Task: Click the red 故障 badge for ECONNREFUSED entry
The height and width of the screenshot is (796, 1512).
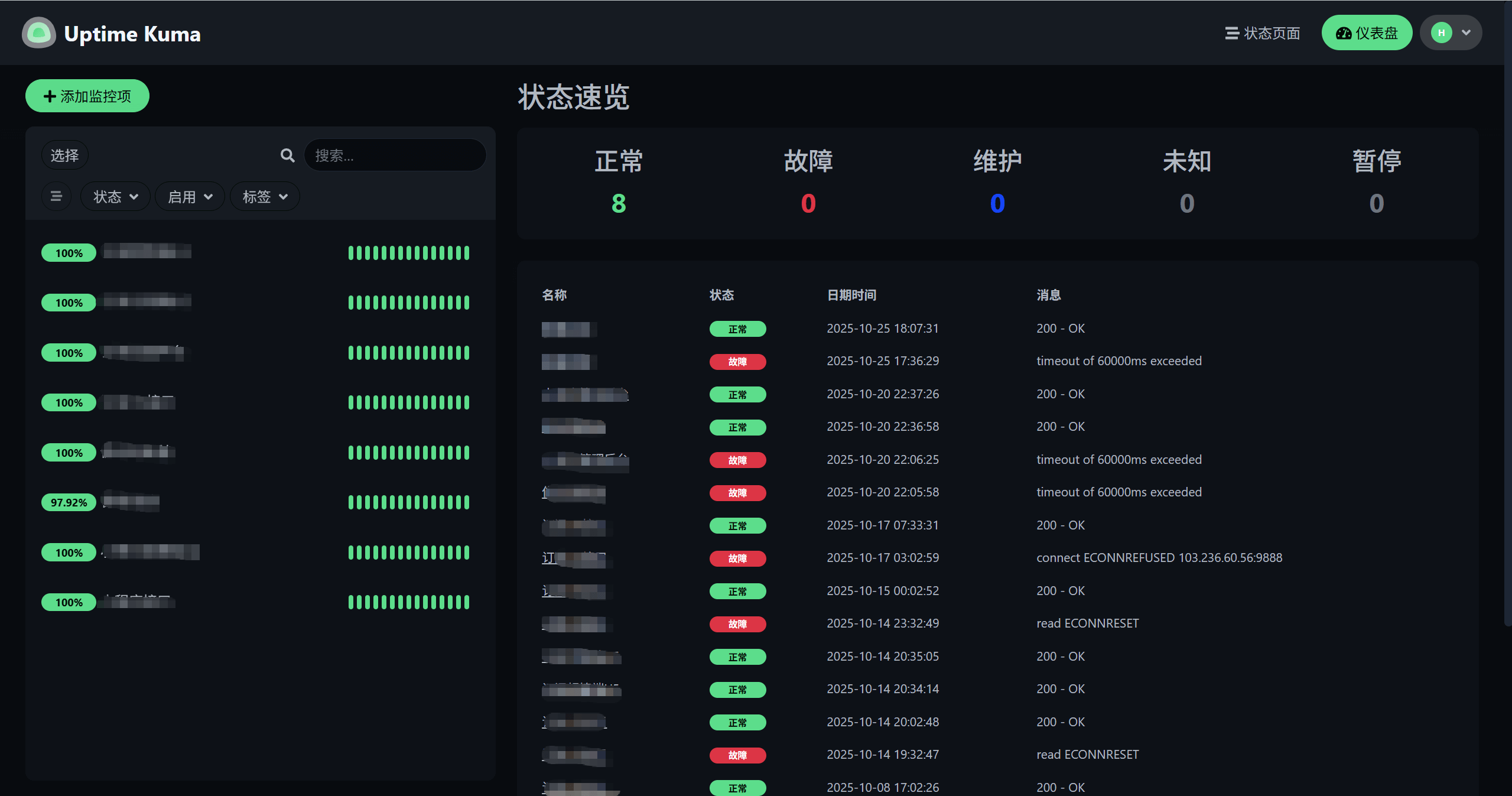Action: pyautogui.click(x=737, y=558)
